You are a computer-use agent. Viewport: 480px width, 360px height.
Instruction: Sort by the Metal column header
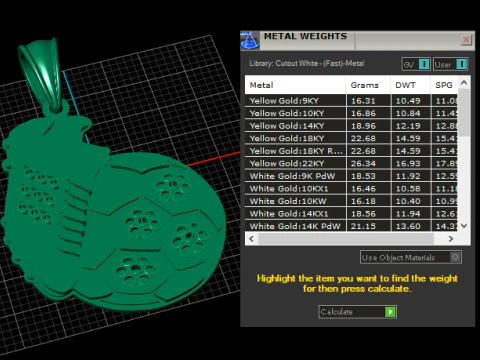(295, 85)
